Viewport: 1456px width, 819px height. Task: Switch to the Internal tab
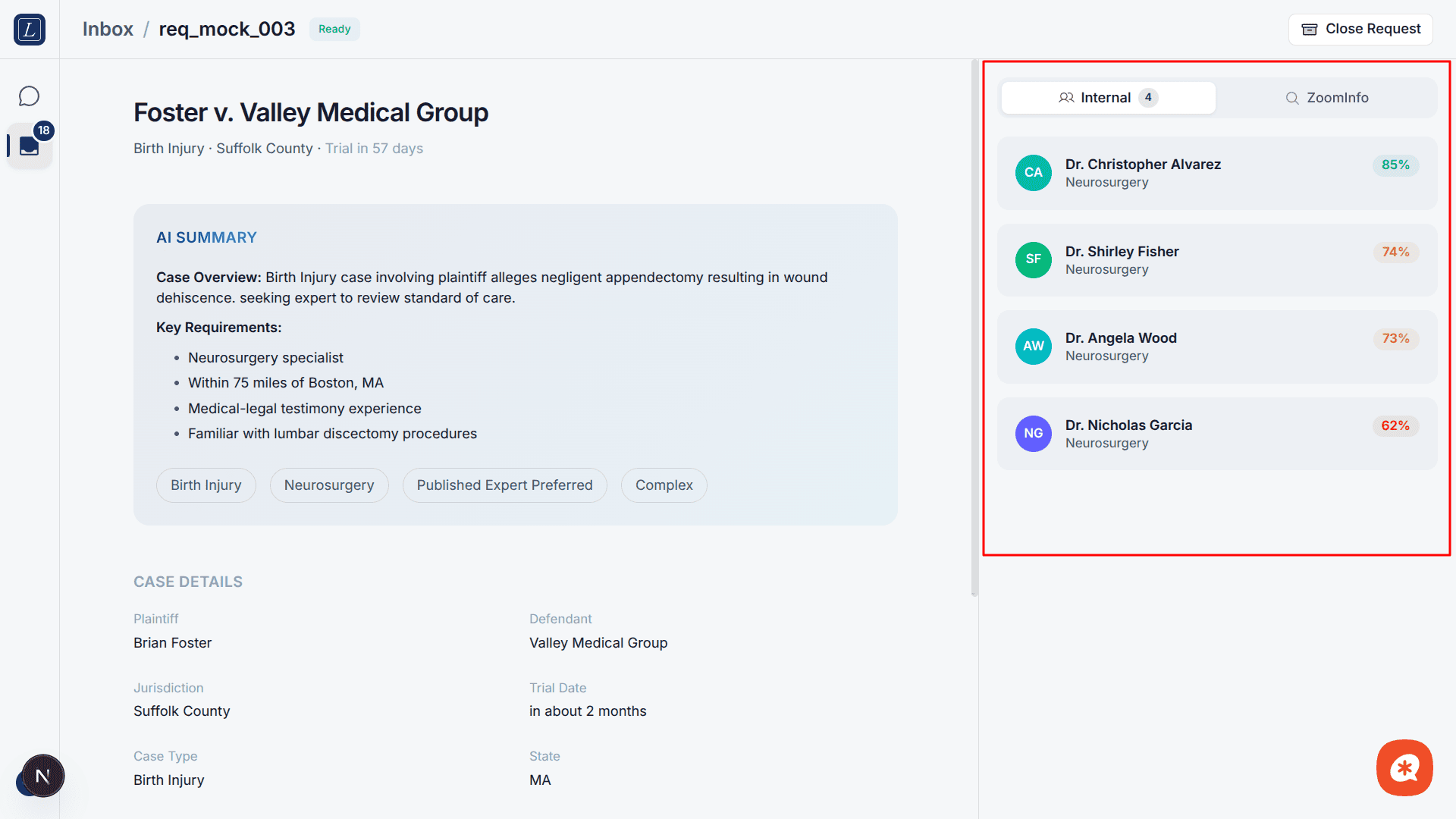1108,98
